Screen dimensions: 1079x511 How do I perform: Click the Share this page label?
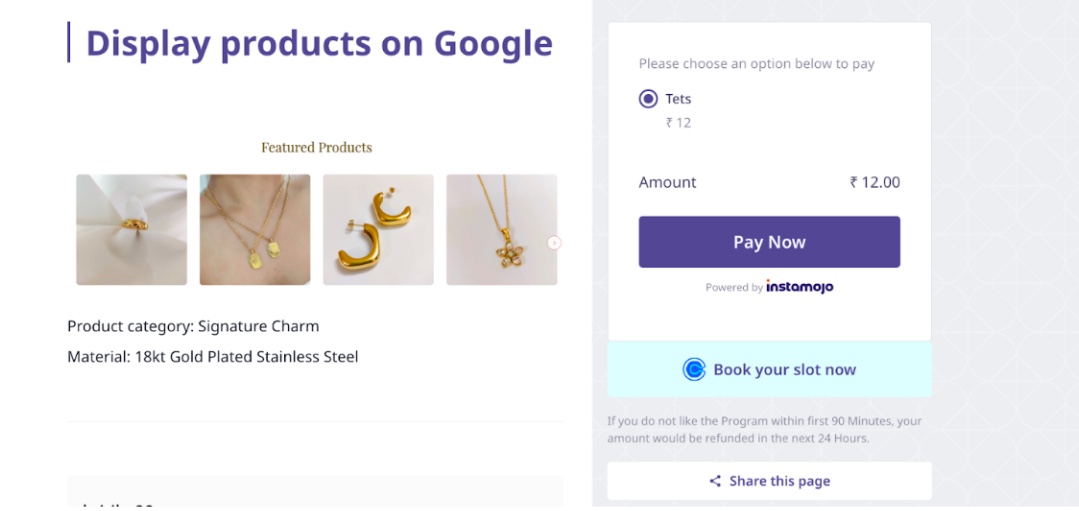tap(779, 481)
